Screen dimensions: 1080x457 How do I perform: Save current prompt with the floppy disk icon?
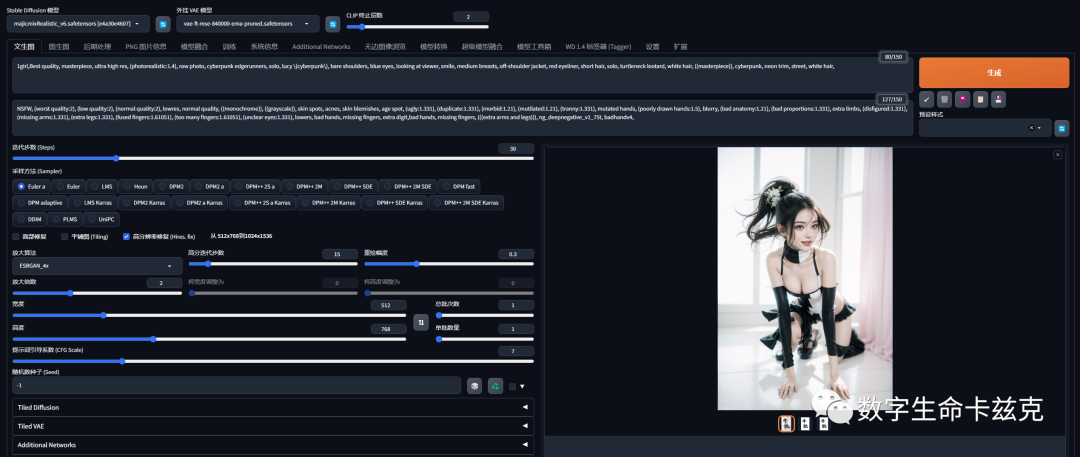click(x=998, y=99)
